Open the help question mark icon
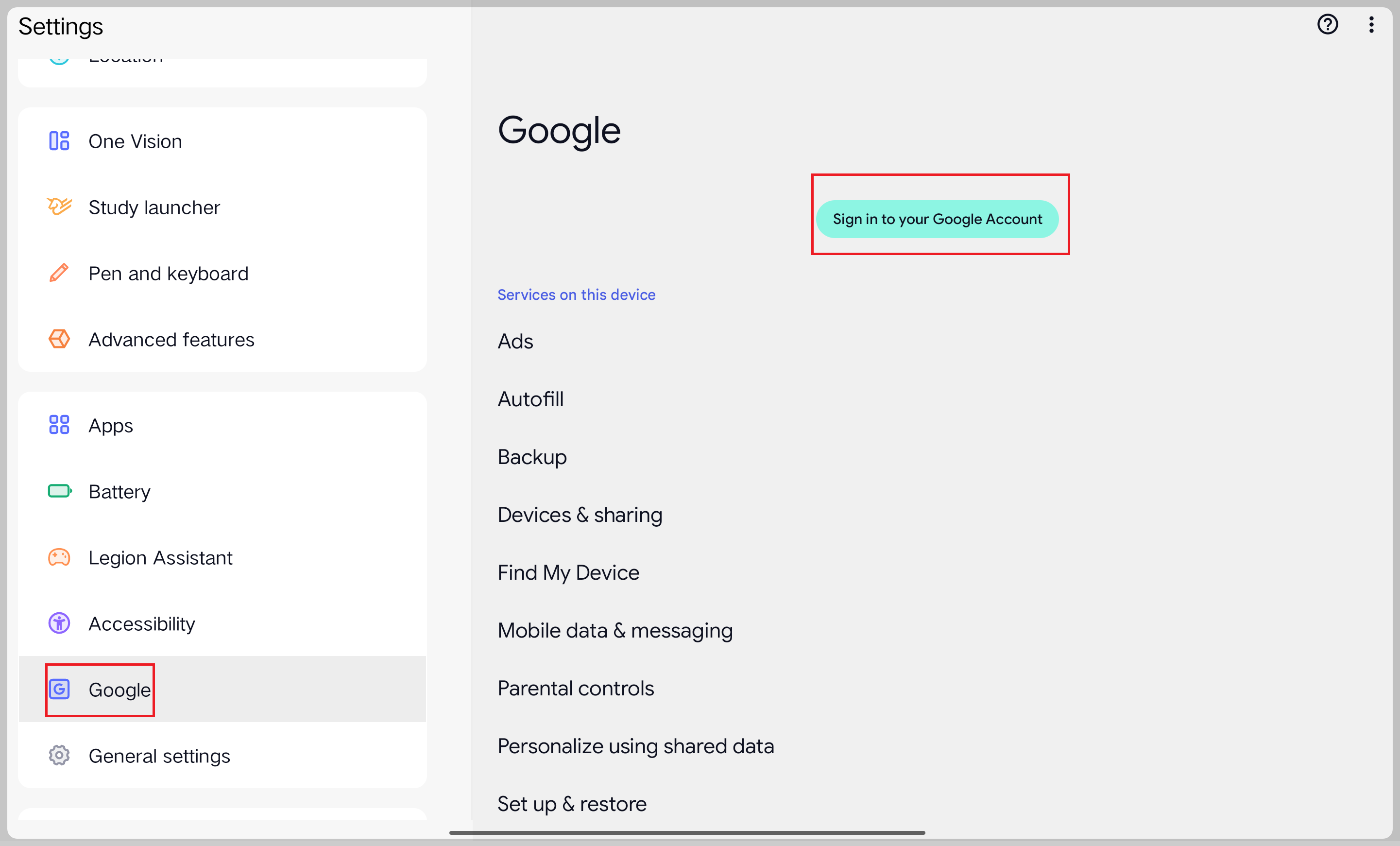Screen dimensions: 1400x846 point(1327,25)
